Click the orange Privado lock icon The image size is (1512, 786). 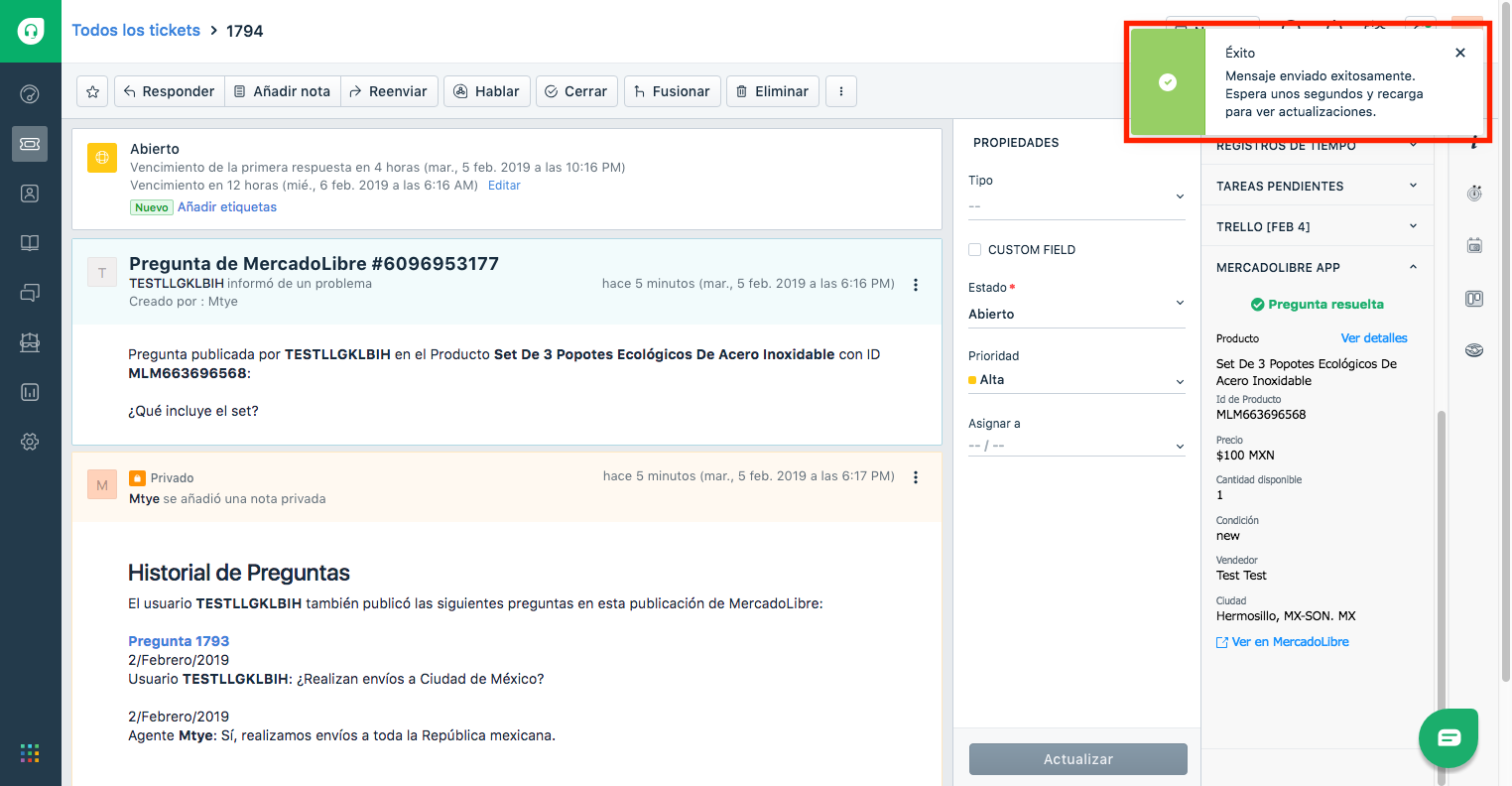pyautogui.click(x=137, y=478)
